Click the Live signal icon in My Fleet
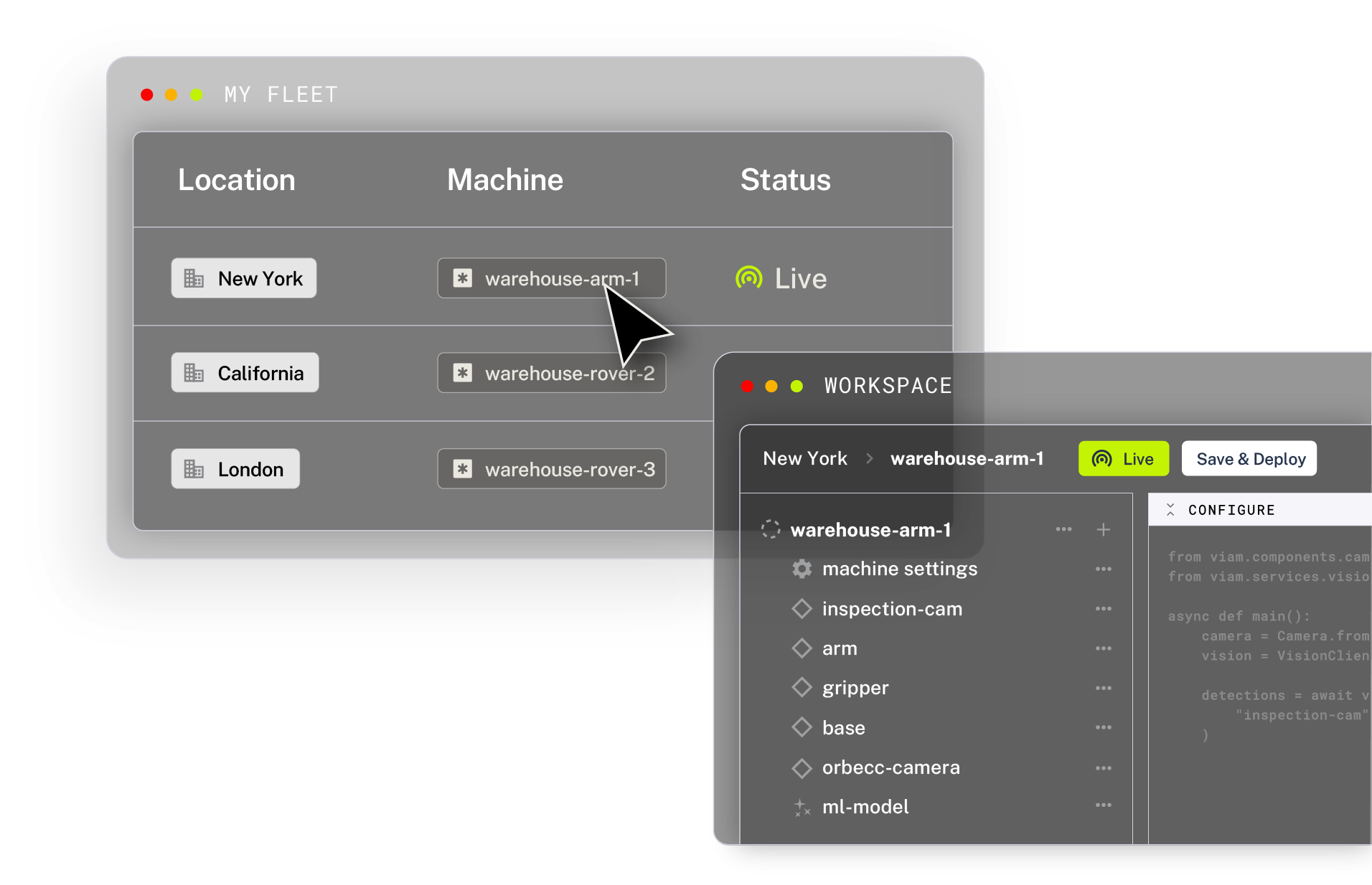The height and width of the screenshot is (885, 1372). [x=748, y=278]
